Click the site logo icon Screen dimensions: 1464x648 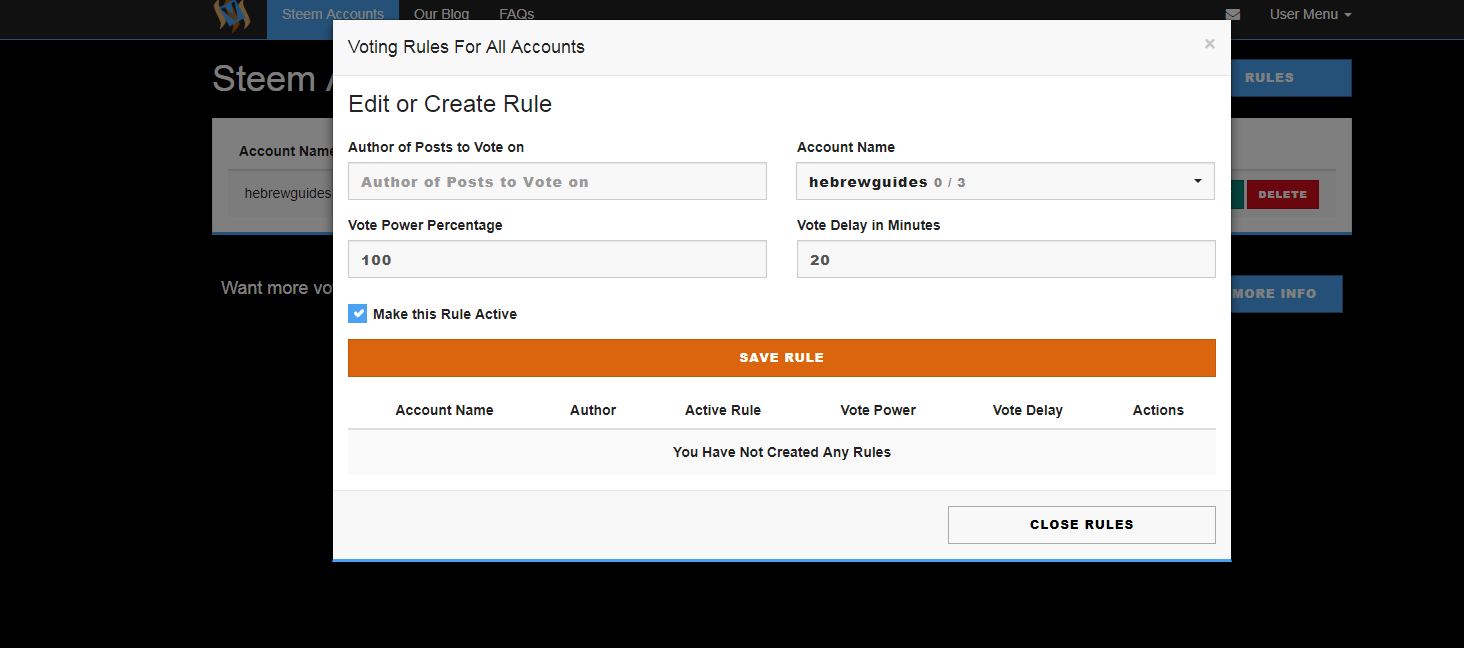coord(232,14)
